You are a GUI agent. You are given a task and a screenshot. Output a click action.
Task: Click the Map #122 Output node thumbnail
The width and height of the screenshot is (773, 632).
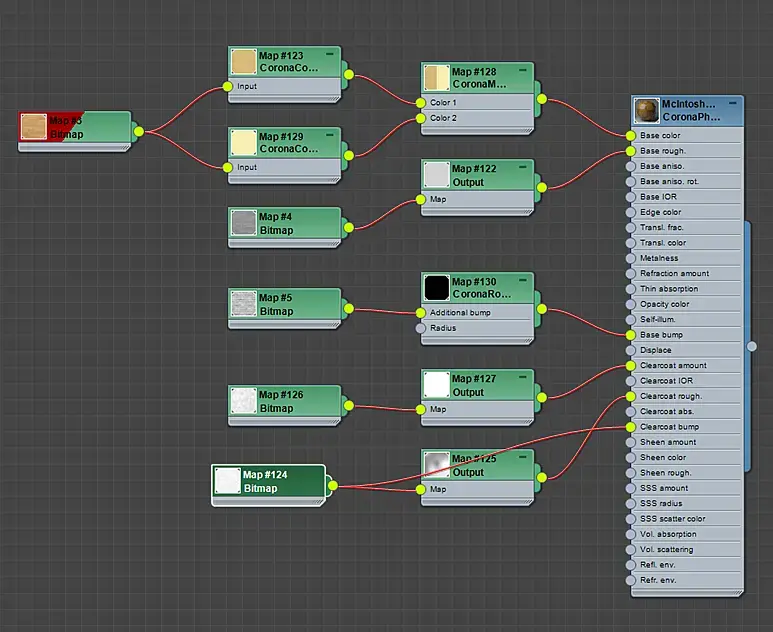point(436,175)
